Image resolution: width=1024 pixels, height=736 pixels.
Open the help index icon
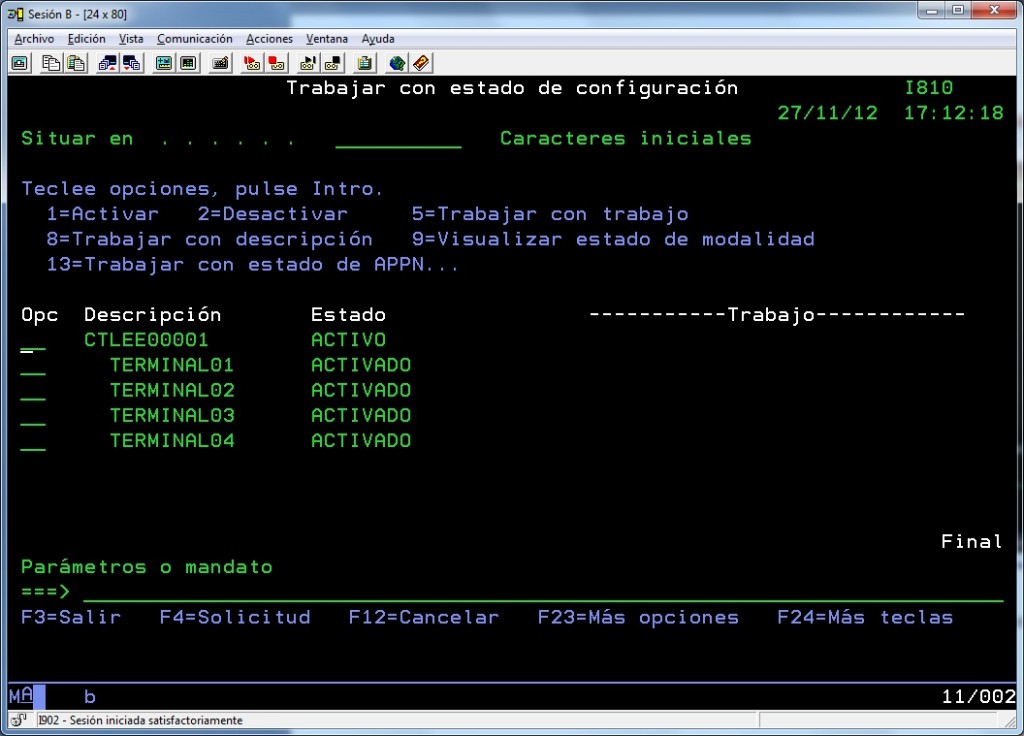(421, 63)
